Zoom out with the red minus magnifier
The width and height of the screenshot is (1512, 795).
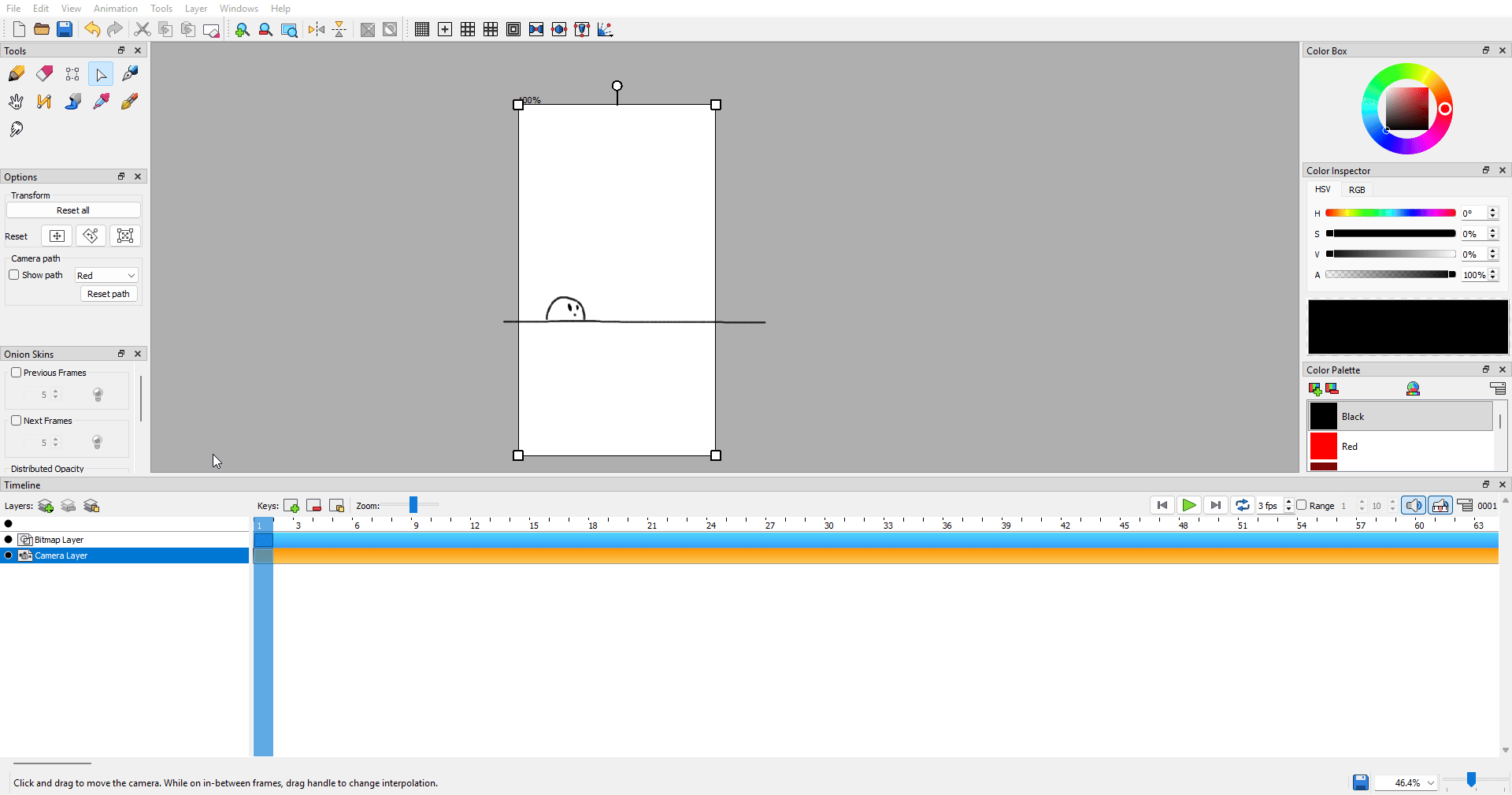[x=265, y=29]
